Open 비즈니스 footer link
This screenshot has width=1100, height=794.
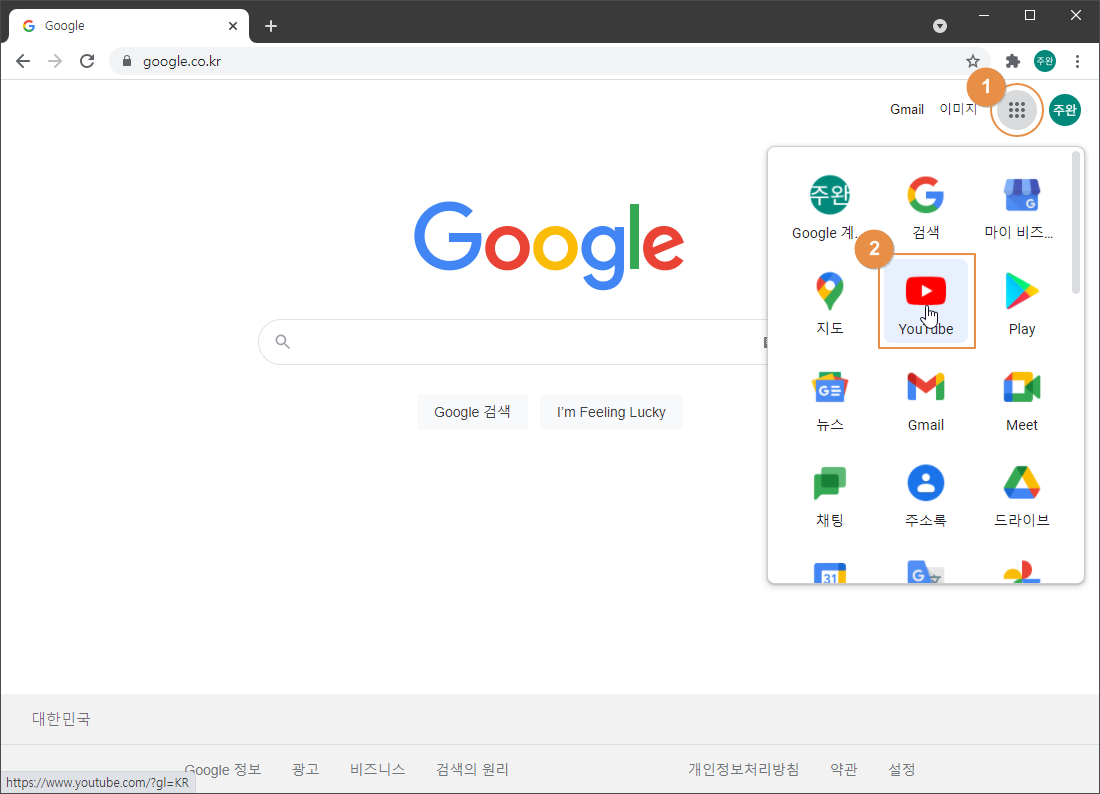(x=377, y=769)
